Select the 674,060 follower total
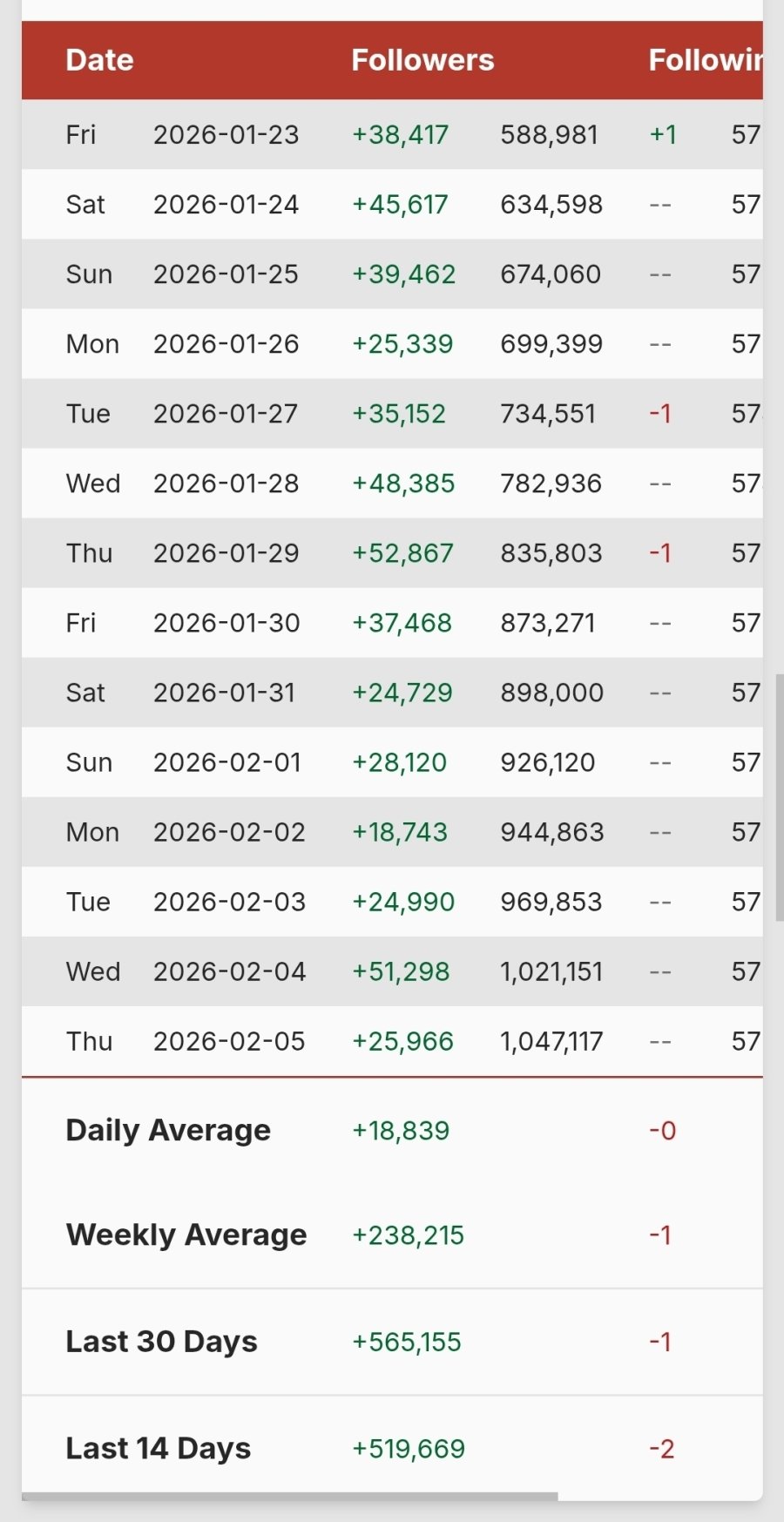 point(551,274)
